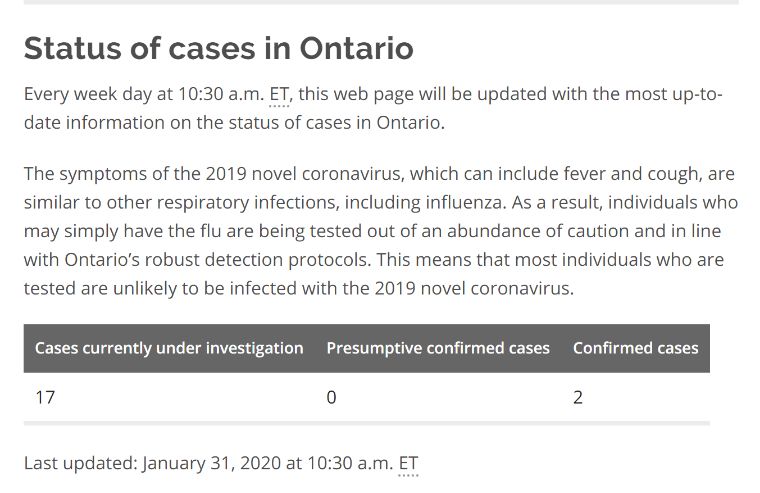
Task: Click the 'Status of cases in Ontario' heading
Action: 219,48
